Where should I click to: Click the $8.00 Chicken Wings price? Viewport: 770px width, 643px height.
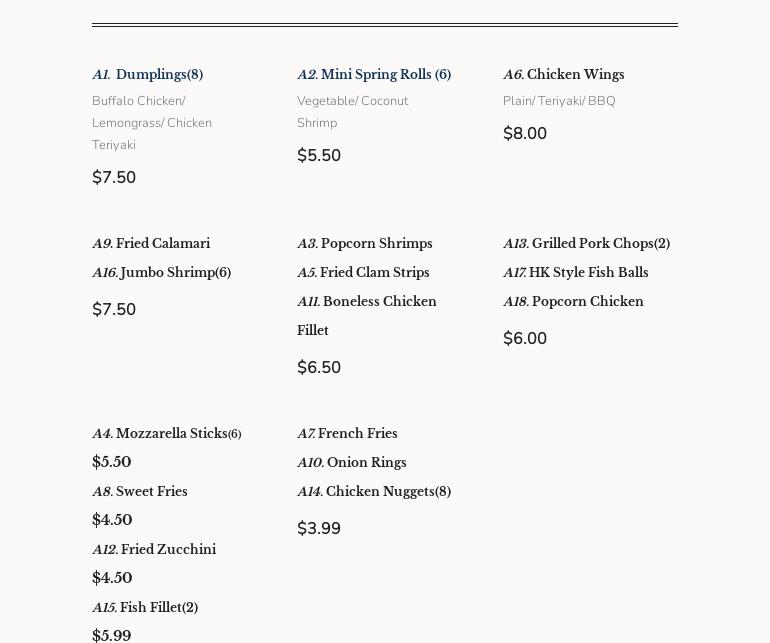pos(525,134)
